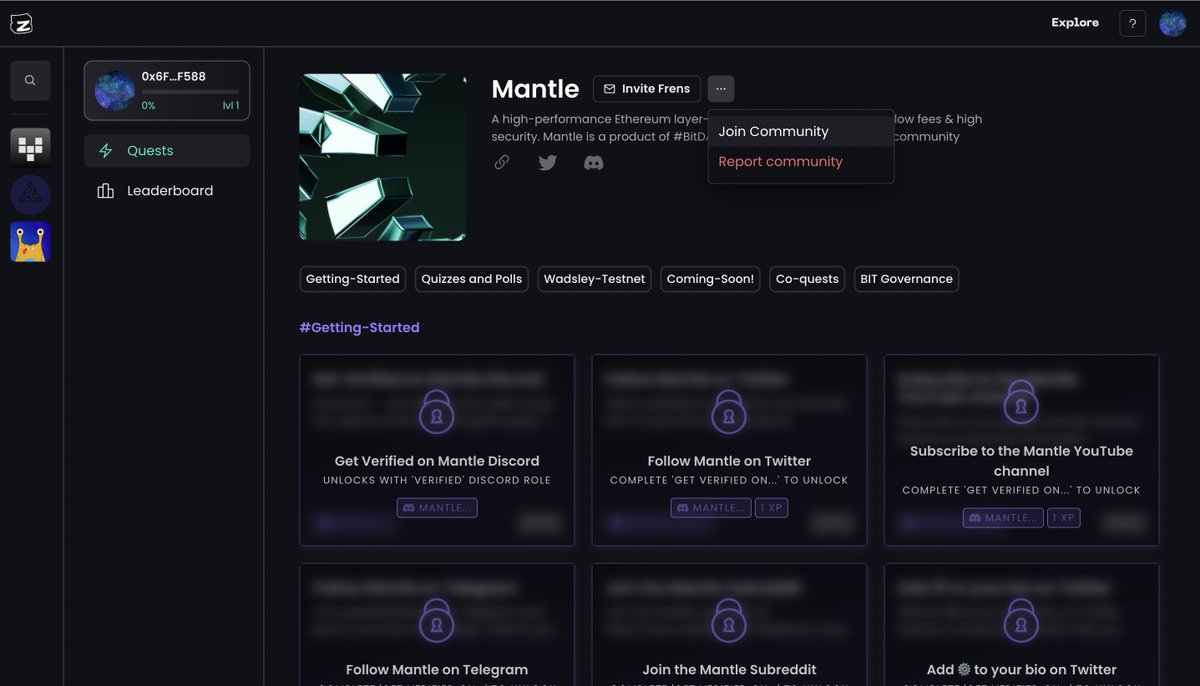Image resolution: width=1200 pixels, height=686 pixels.
Task: Click "UNLOCKS WITH 'VERIFIED' DISCORD ROLE" text
Action: tap(437, 480)
